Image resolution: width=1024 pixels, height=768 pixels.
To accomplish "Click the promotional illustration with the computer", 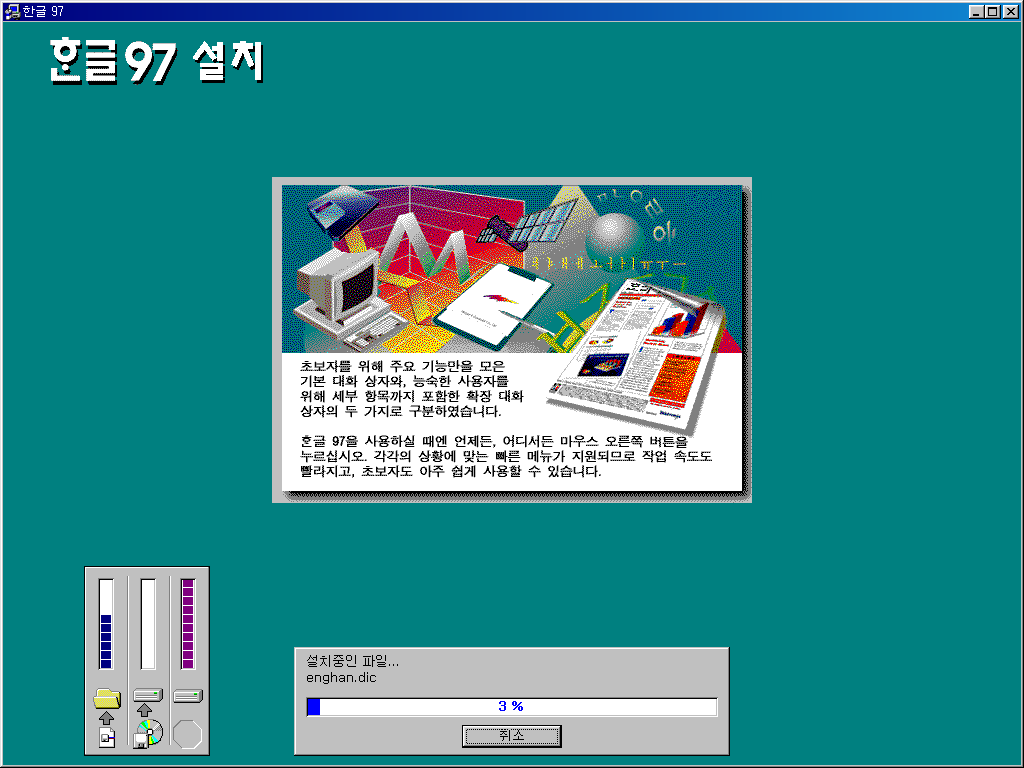I will coord(512,269).
